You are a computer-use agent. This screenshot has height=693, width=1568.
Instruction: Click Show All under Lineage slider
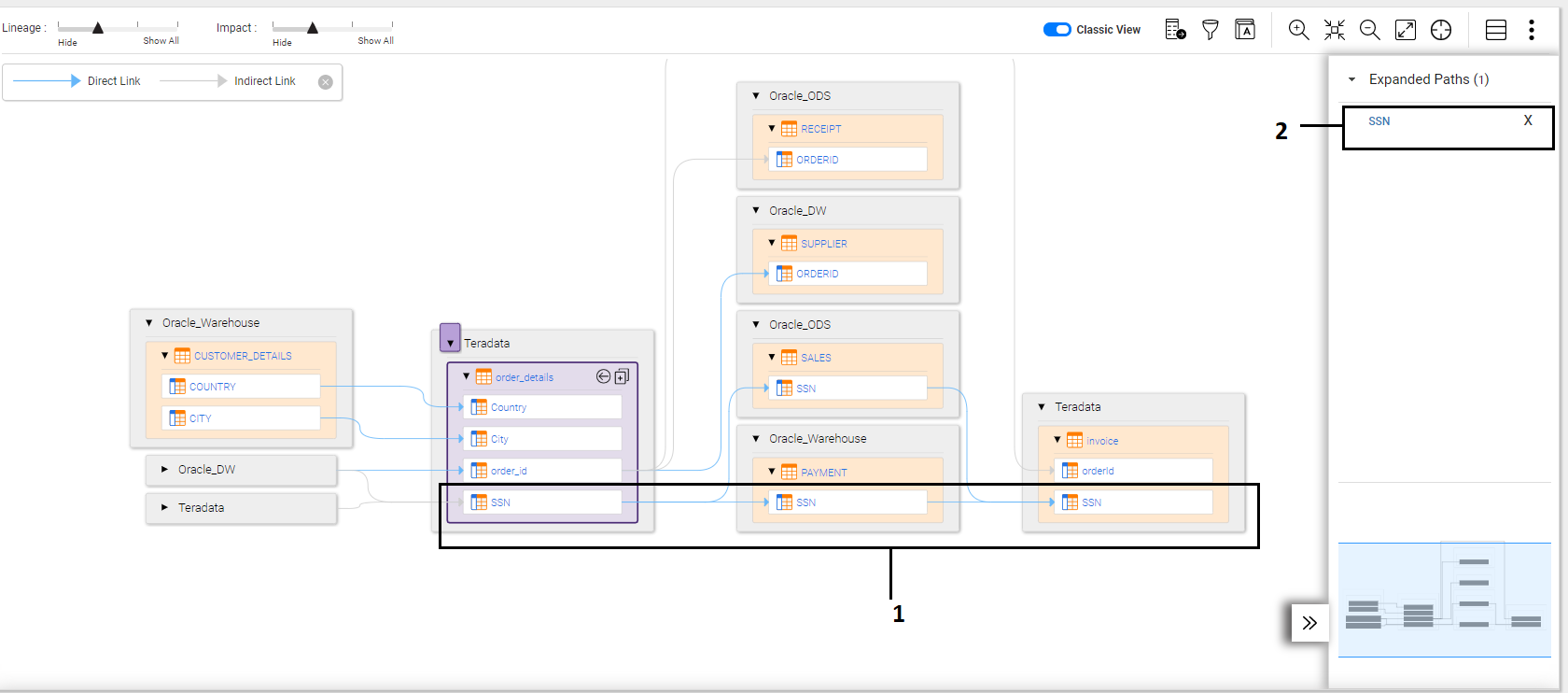(x=161, y=41)
